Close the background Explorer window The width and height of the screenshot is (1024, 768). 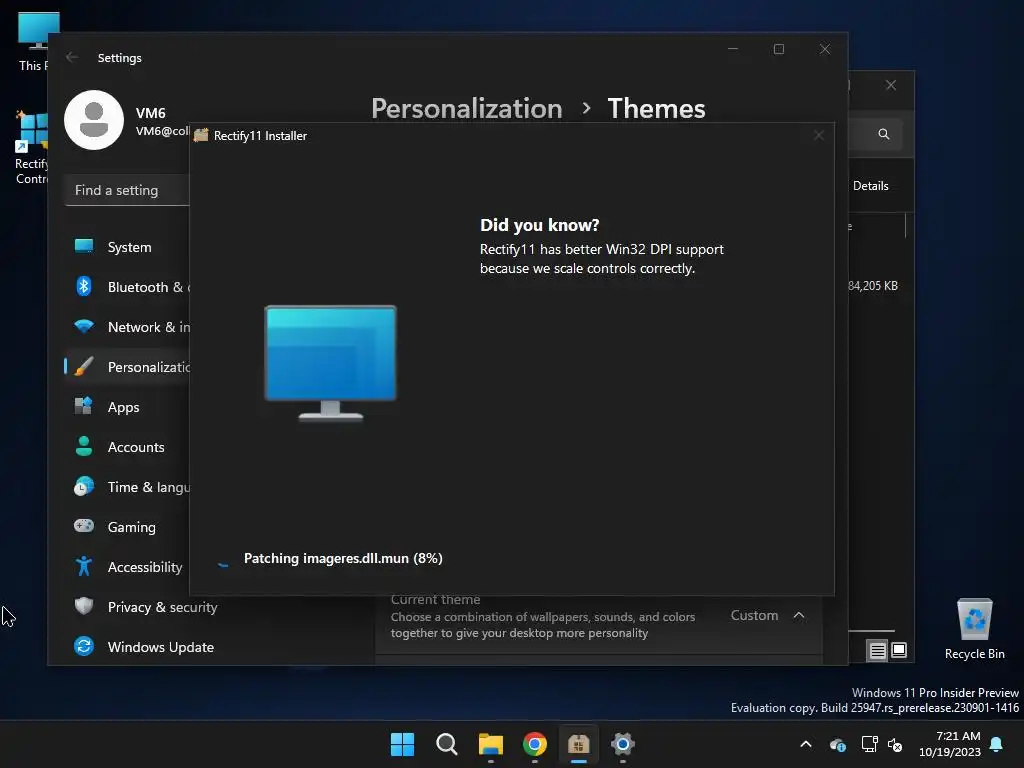pyautogui.click(x=891, y=85)
